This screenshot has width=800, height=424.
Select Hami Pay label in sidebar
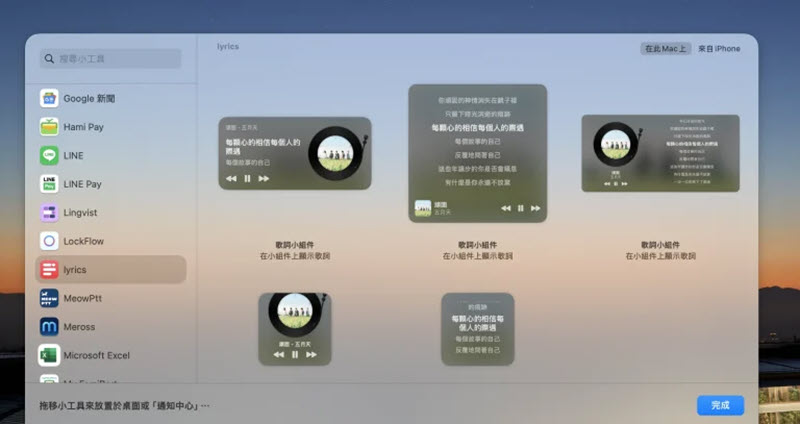tap(84, 127)
